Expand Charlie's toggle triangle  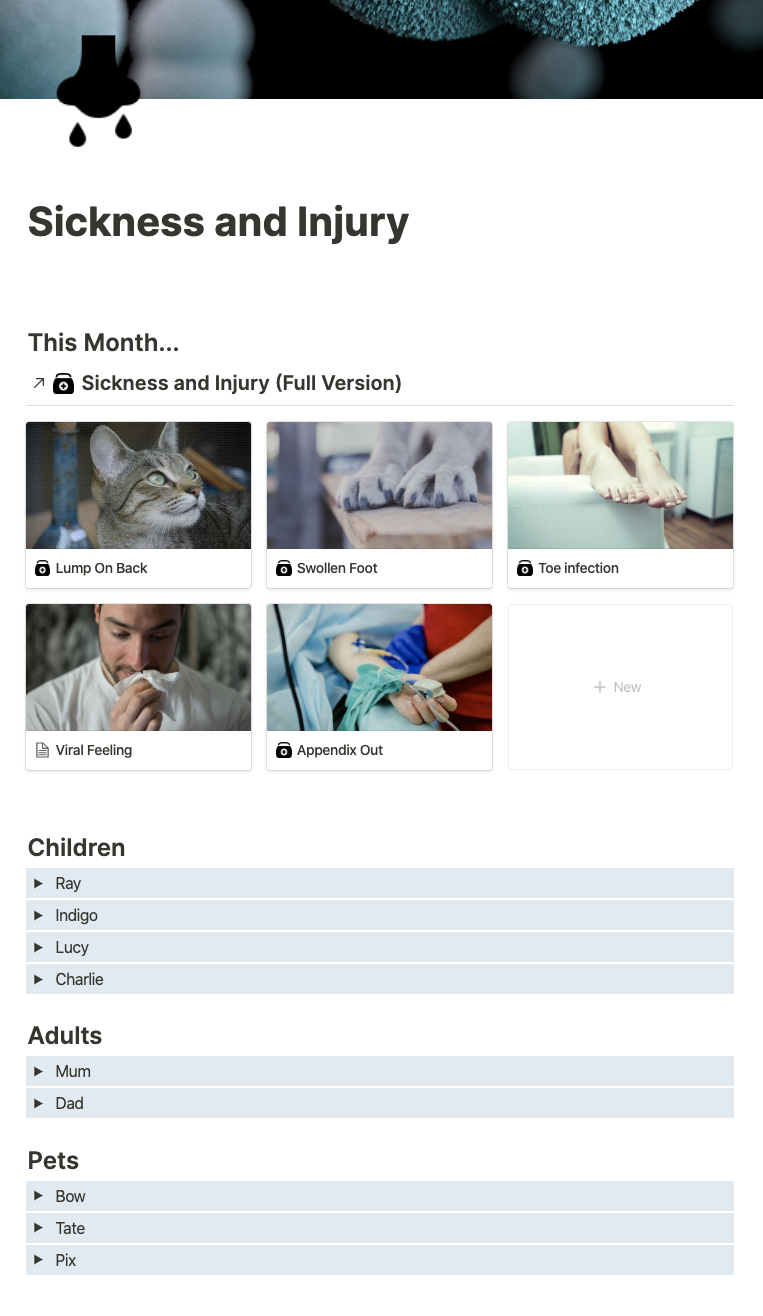pyautogui.click(x=38, y=979)
